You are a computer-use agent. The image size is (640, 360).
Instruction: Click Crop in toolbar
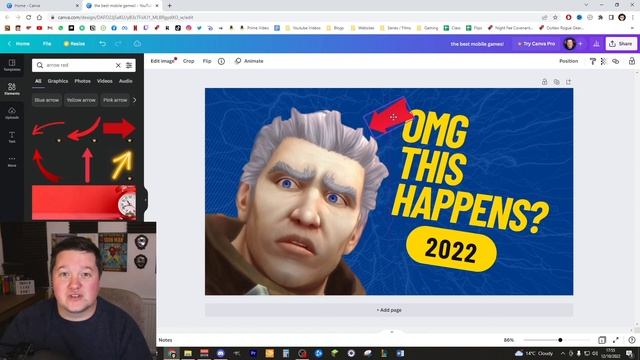coord(189,61)
